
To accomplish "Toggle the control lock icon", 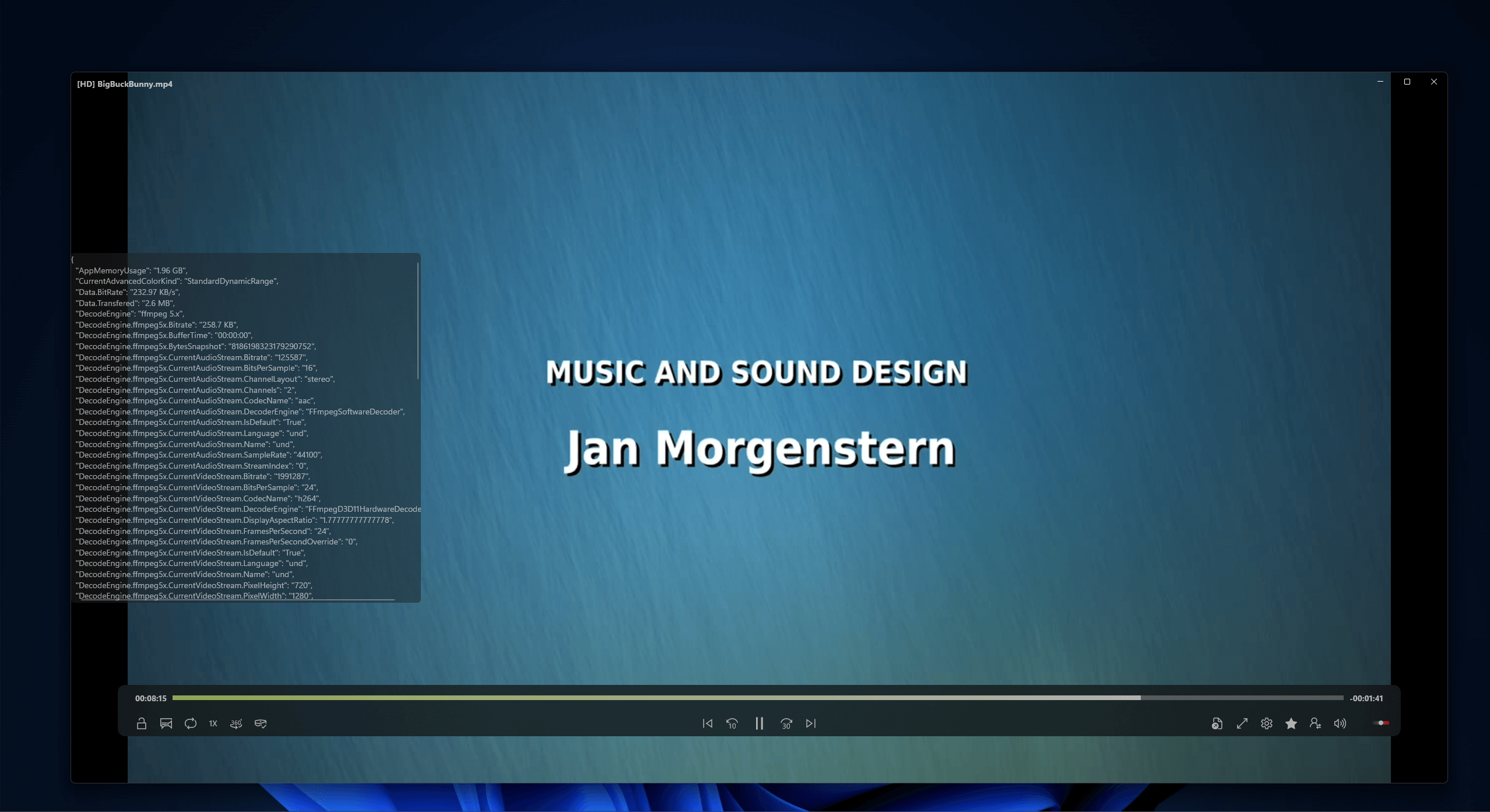I will tap(141, 723).
